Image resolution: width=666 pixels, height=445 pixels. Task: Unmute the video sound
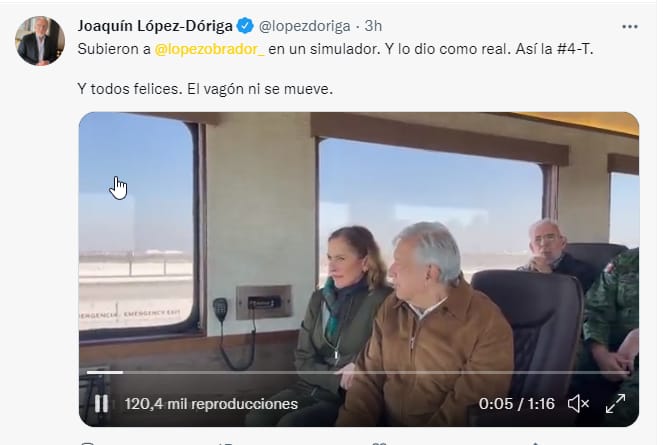579,403
